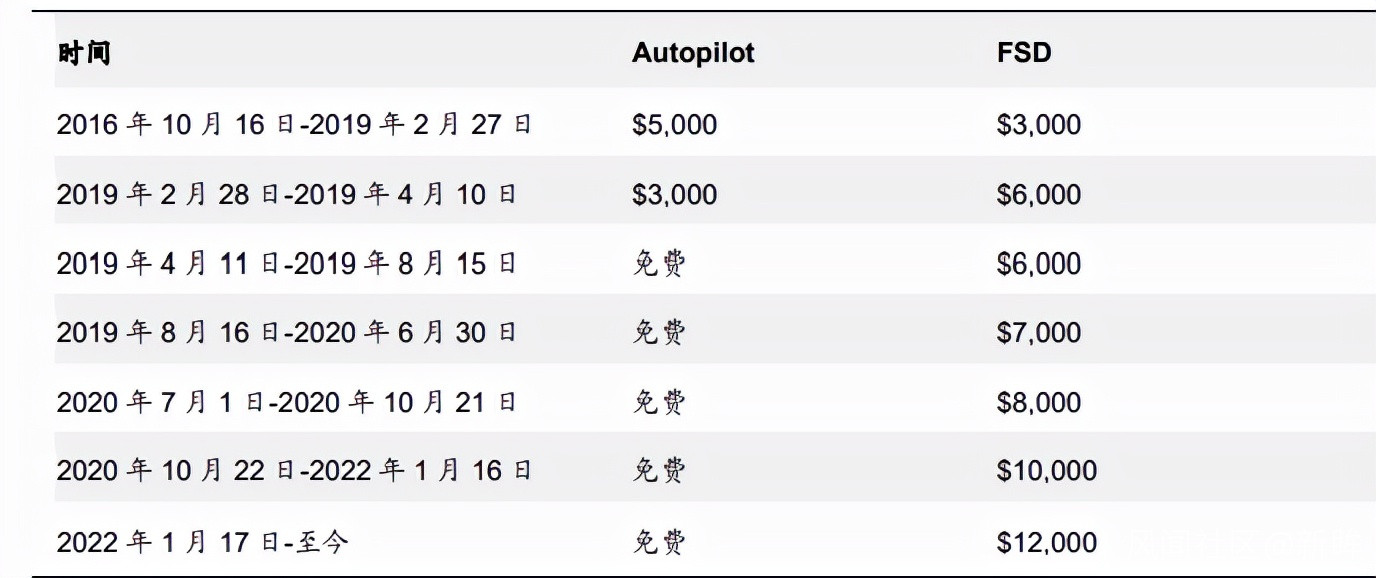Click the $12,000 FSD price
The width and height of the screenshot is (1376, 578).
pos(1046,542)
